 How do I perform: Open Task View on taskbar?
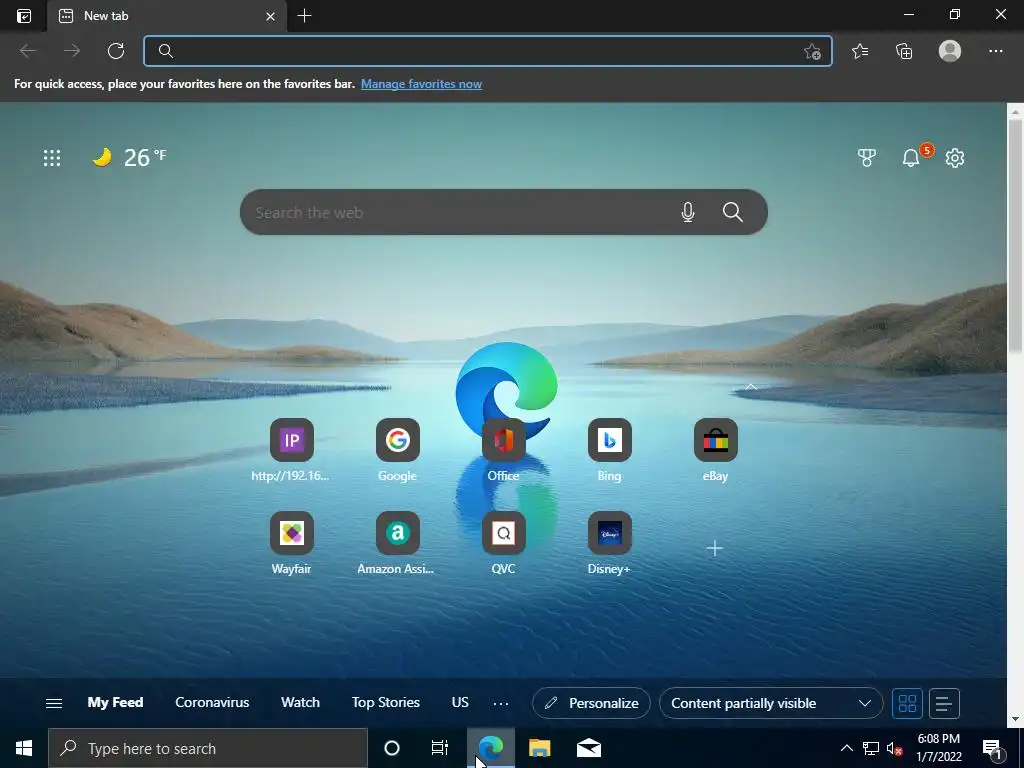pyautogui.click(x=440, y=748)
